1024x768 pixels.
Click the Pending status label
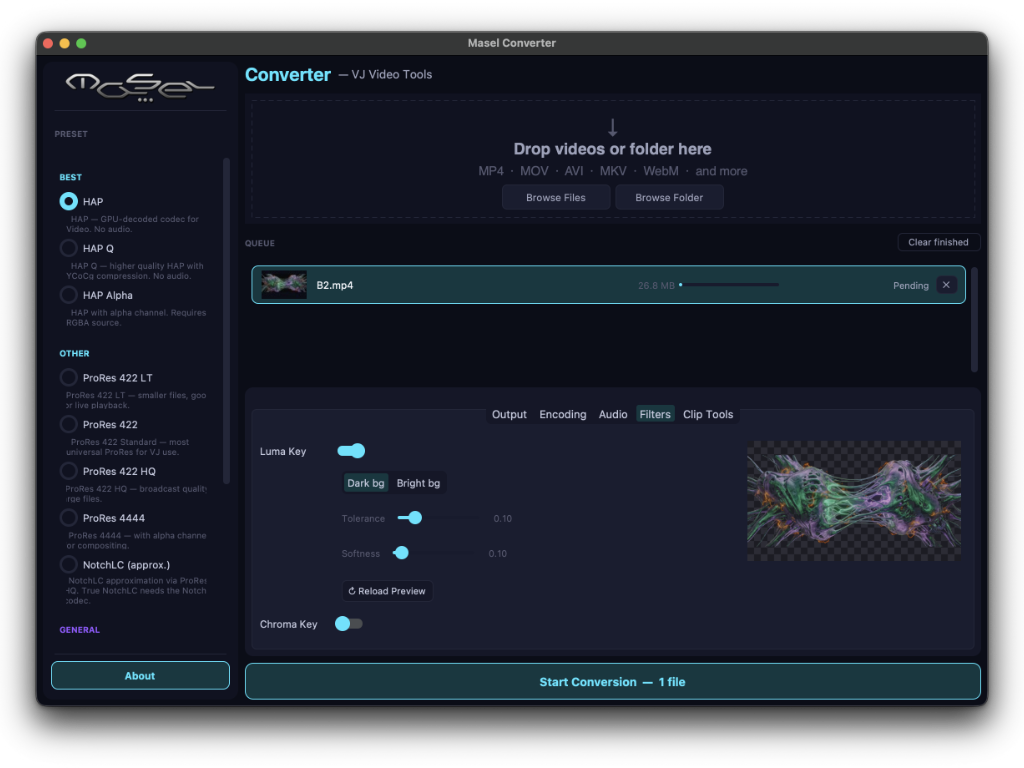pos(910,285)
